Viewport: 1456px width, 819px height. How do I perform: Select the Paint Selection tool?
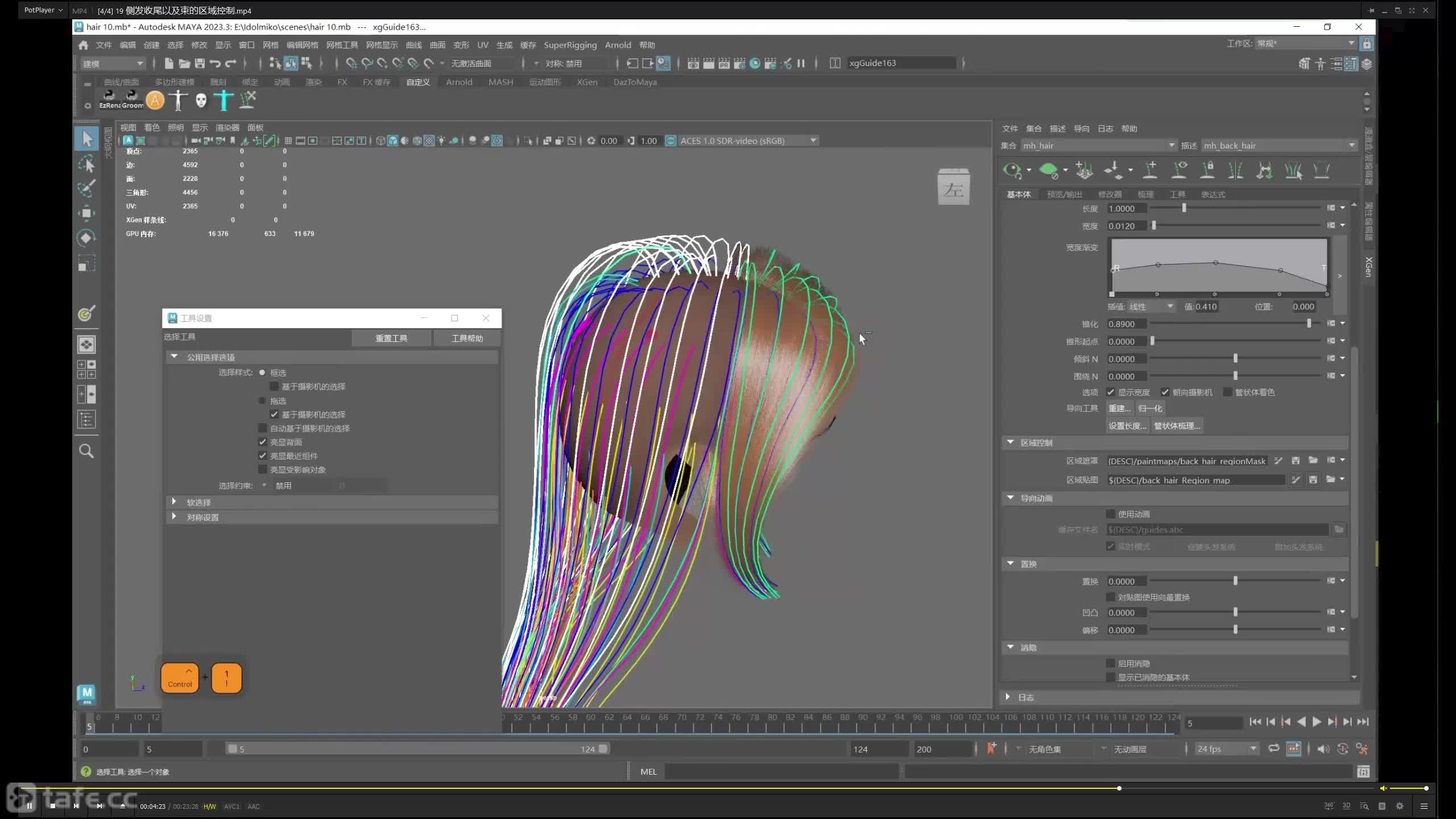86,188
